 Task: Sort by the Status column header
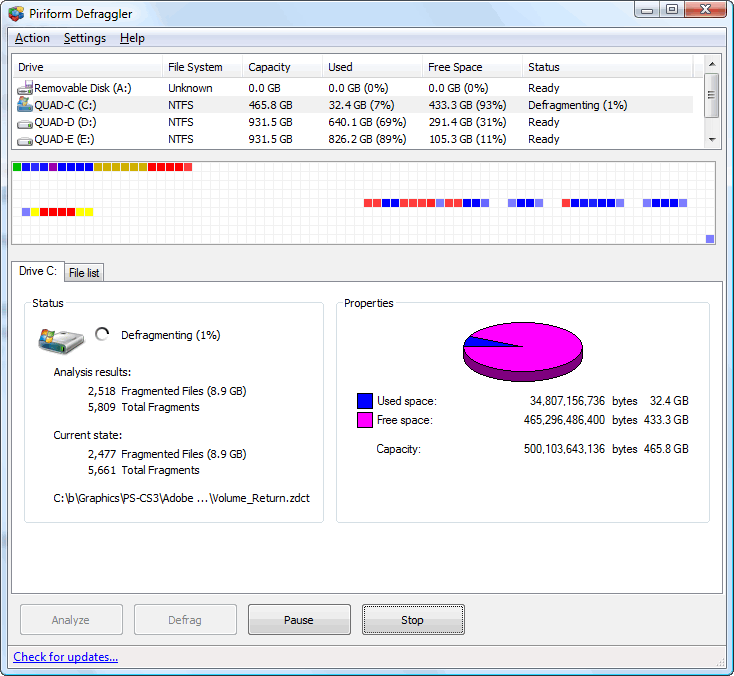click(x=607, y=67)
